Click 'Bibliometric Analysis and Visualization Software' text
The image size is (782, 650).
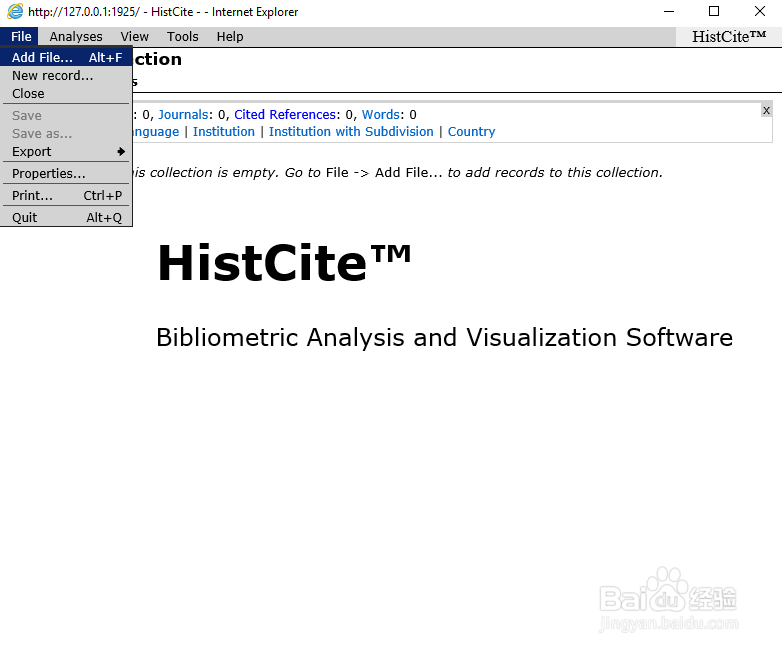[x=444, y=337]
